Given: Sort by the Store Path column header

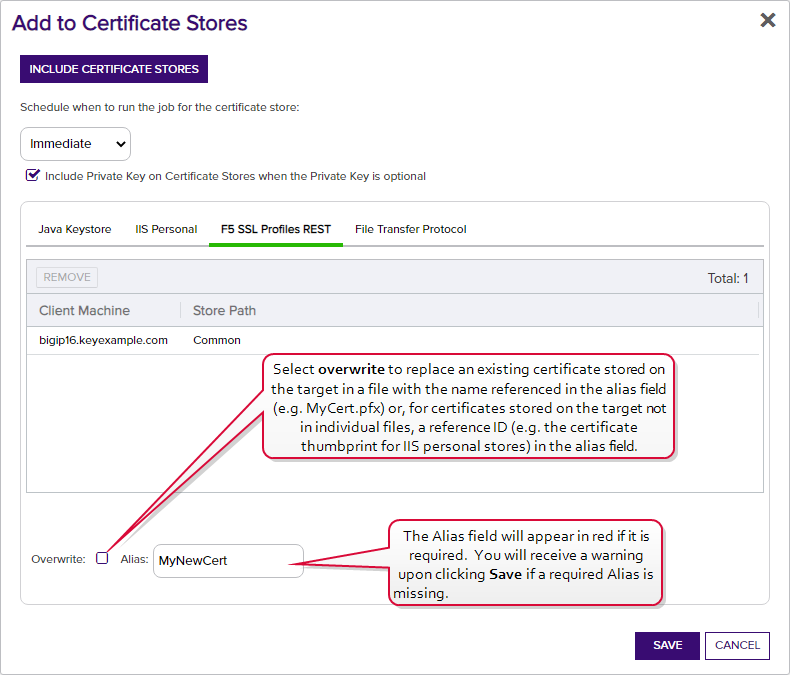Looking at the screenshot, I should coord(224,310).
